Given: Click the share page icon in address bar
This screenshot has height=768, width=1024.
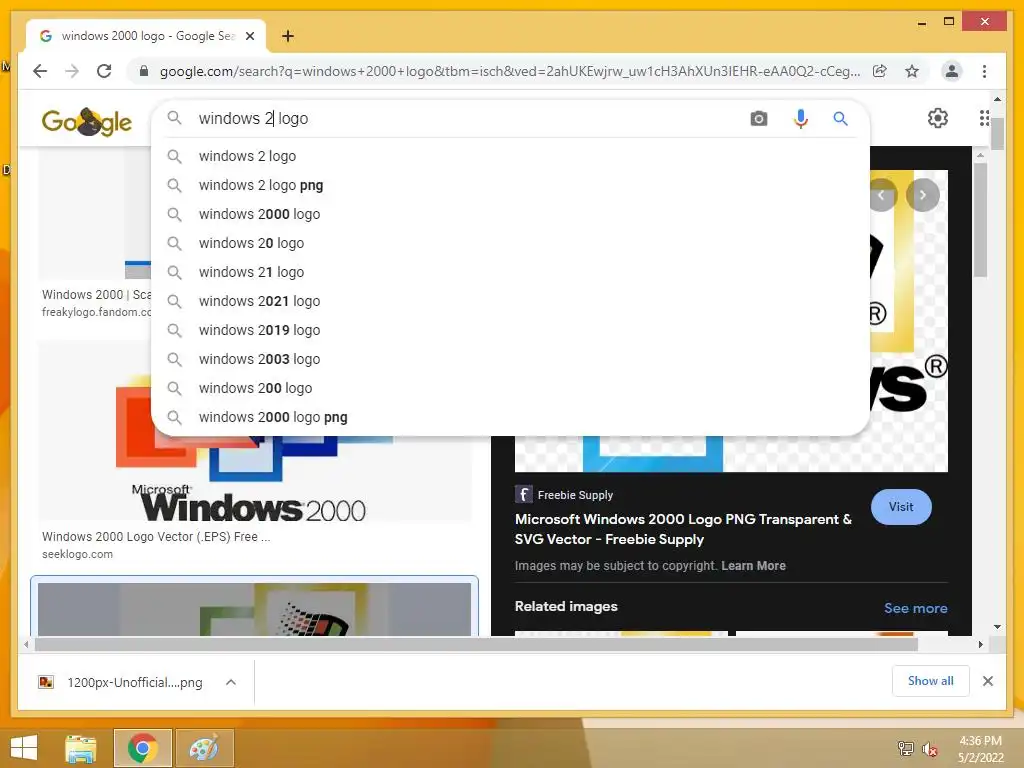Looking at the screenshot, I should (880, 71).
